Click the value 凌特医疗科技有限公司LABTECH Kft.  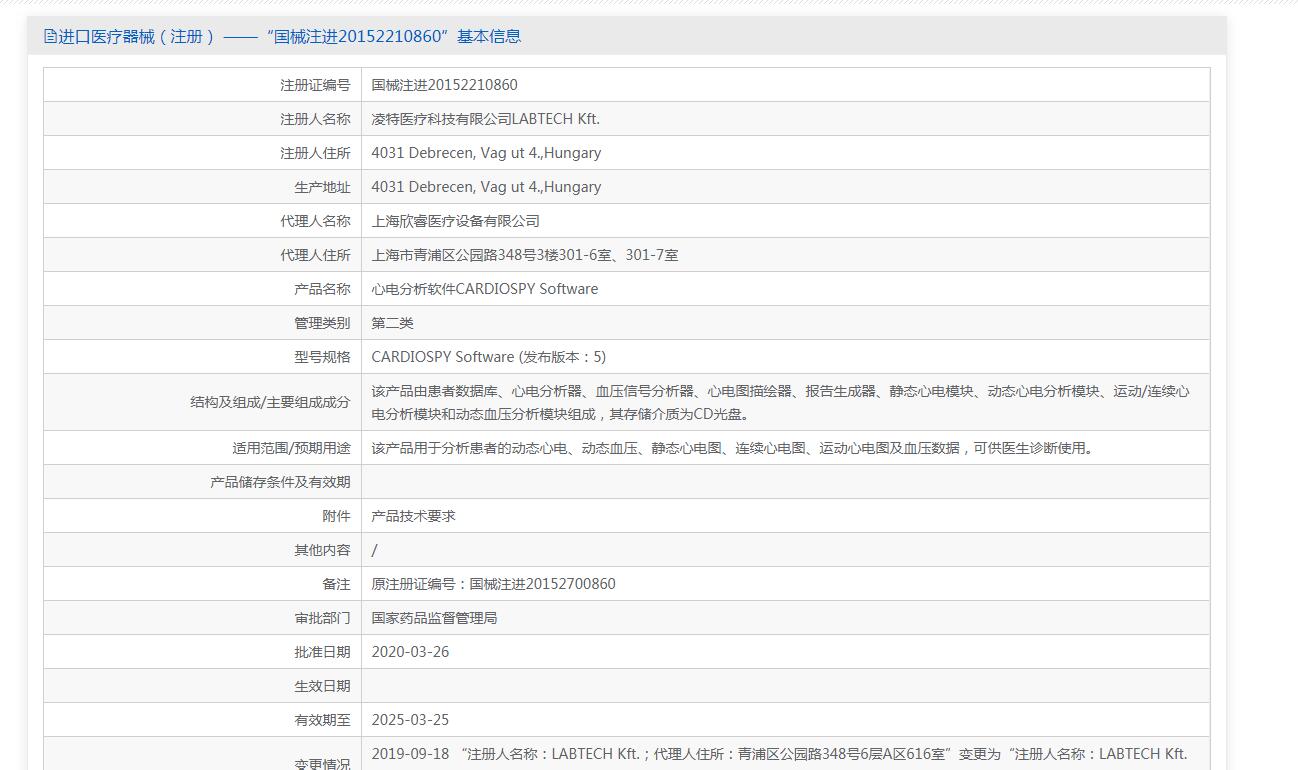[486, 119]
